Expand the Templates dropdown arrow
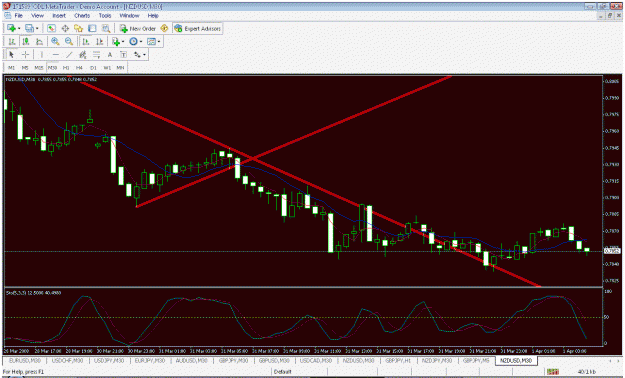 tap(159, 42)
